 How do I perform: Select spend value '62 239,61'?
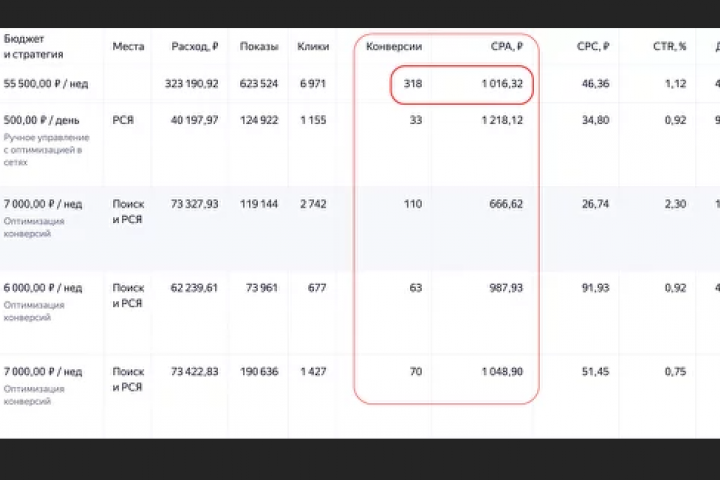coord(194,288)
